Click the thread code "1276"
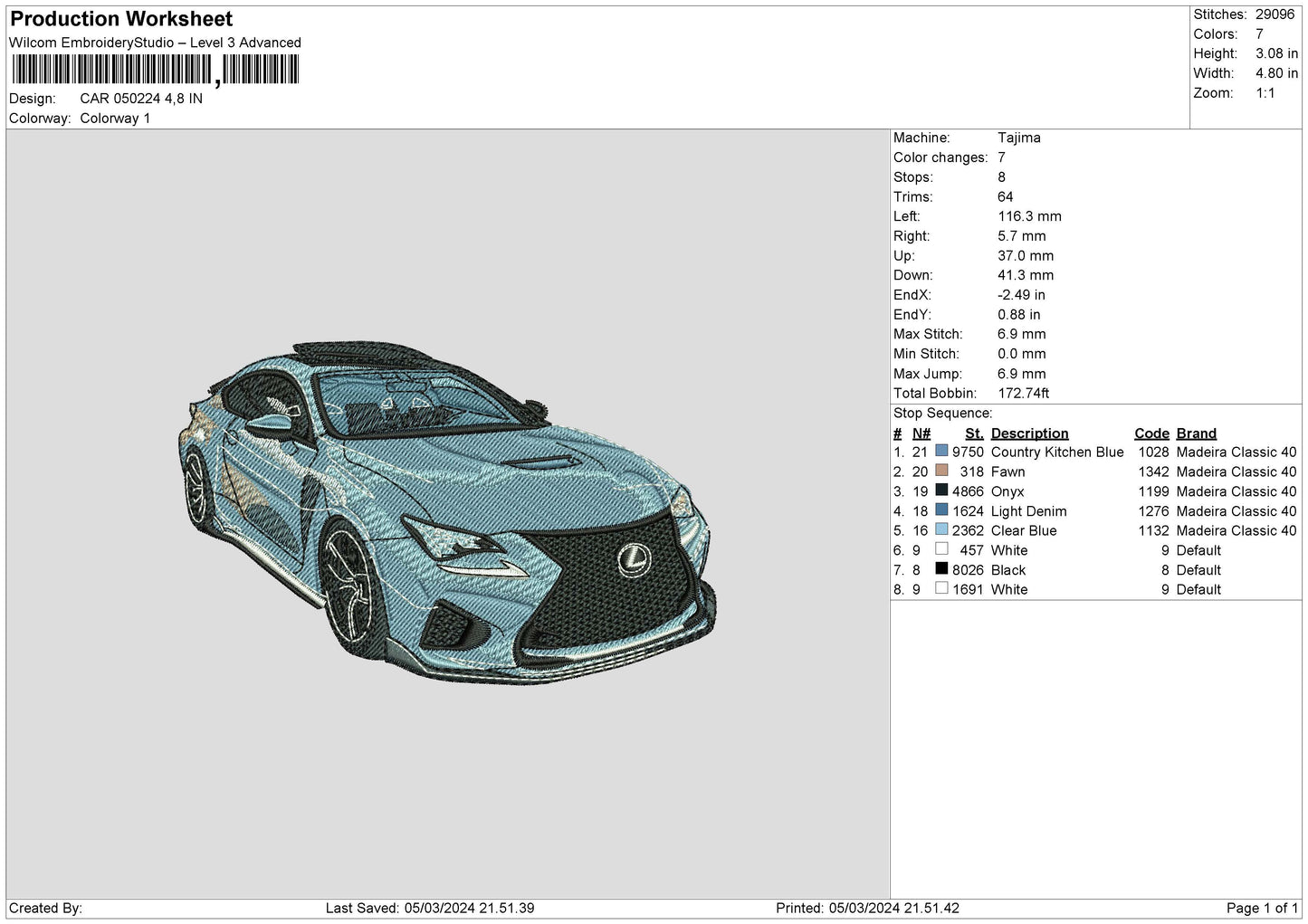This screenshot has width=1308, height=924. click(1154, 511)
